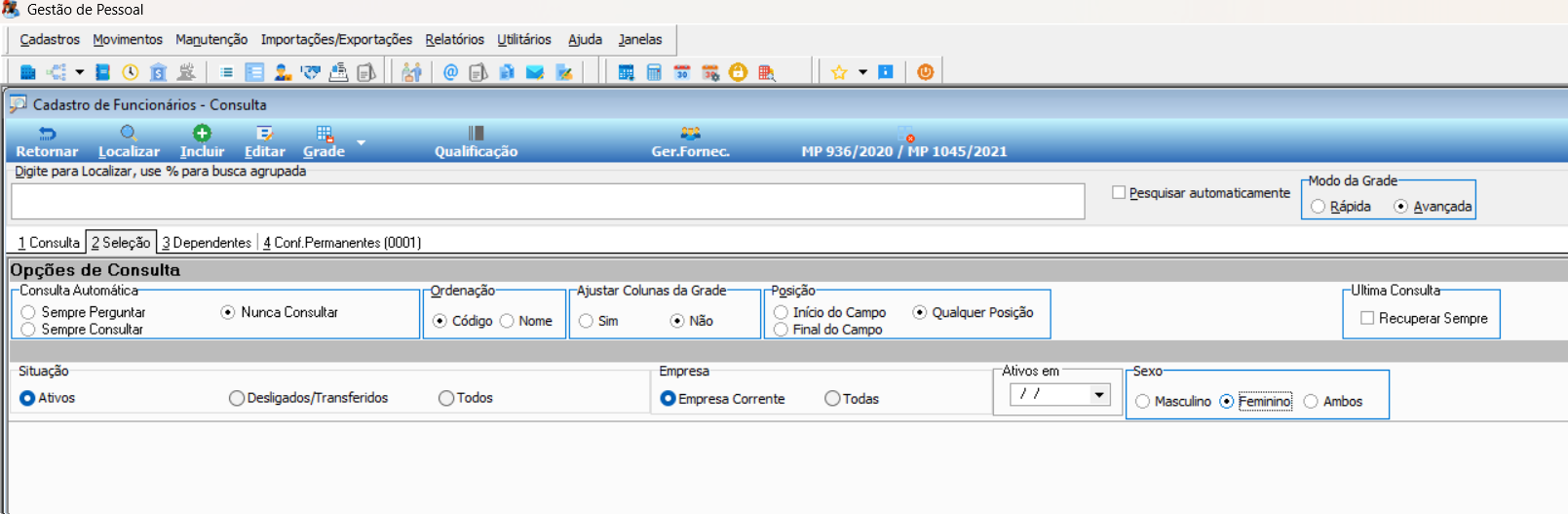Open the calculator icon
Screen dimensions: 1568x514
[654, 72]
